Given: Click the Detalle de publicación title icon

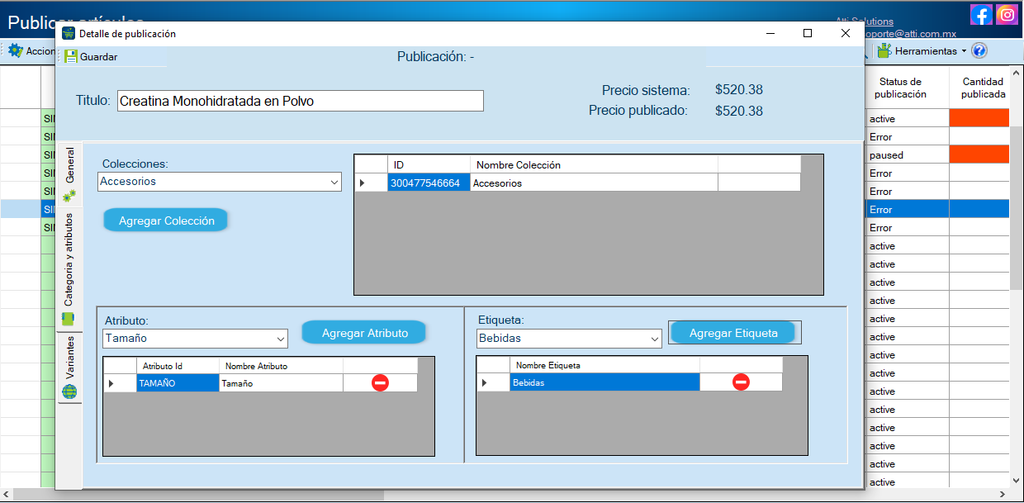Looking at the screenshot, I should [68, 33].
